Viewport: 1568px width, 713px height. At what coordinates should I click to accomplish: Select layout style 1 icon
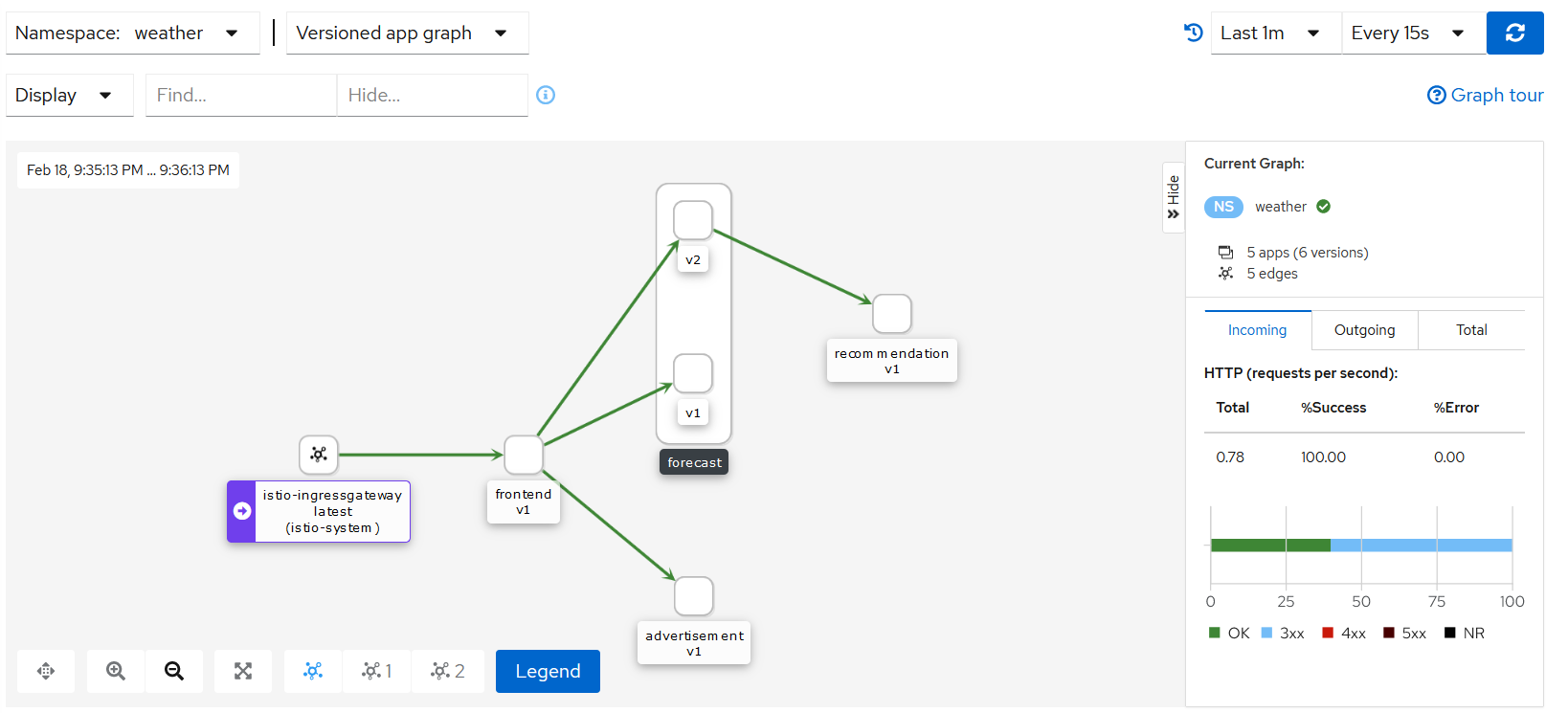pos(376,671)
